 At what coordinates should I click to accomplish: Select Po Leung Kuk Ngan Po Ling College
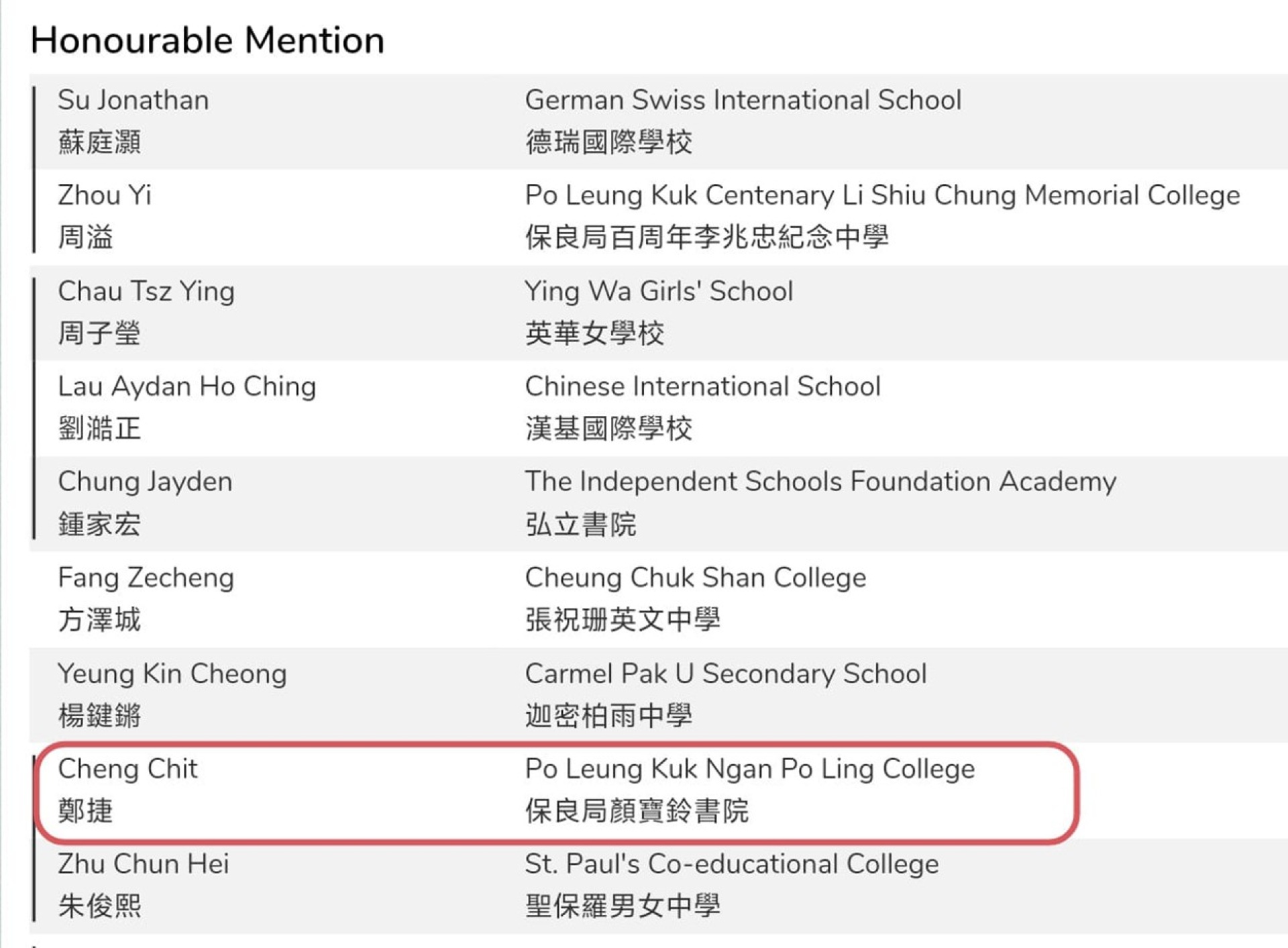749,769
